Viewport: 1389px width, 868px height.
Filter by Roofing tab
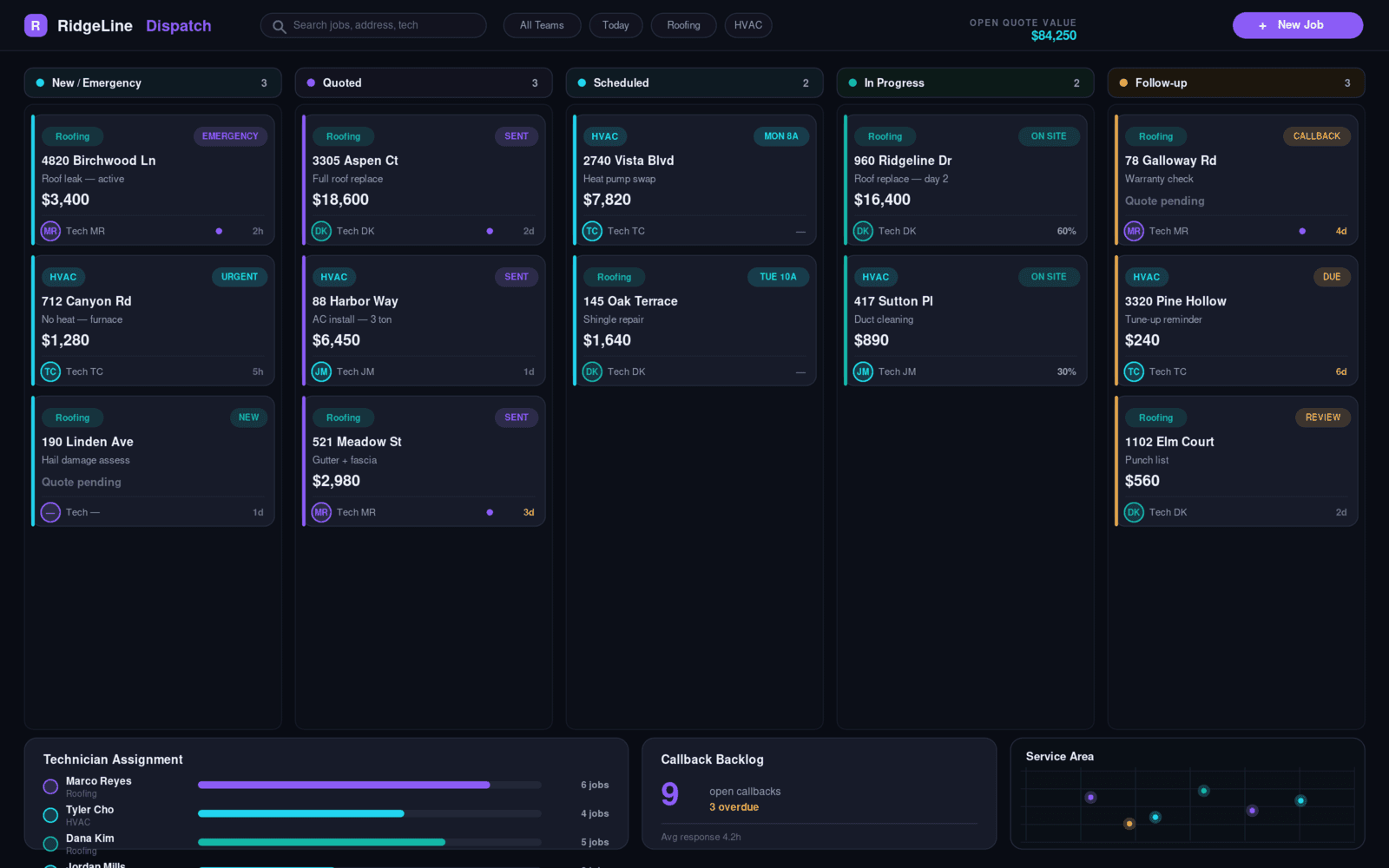point(683,25)
